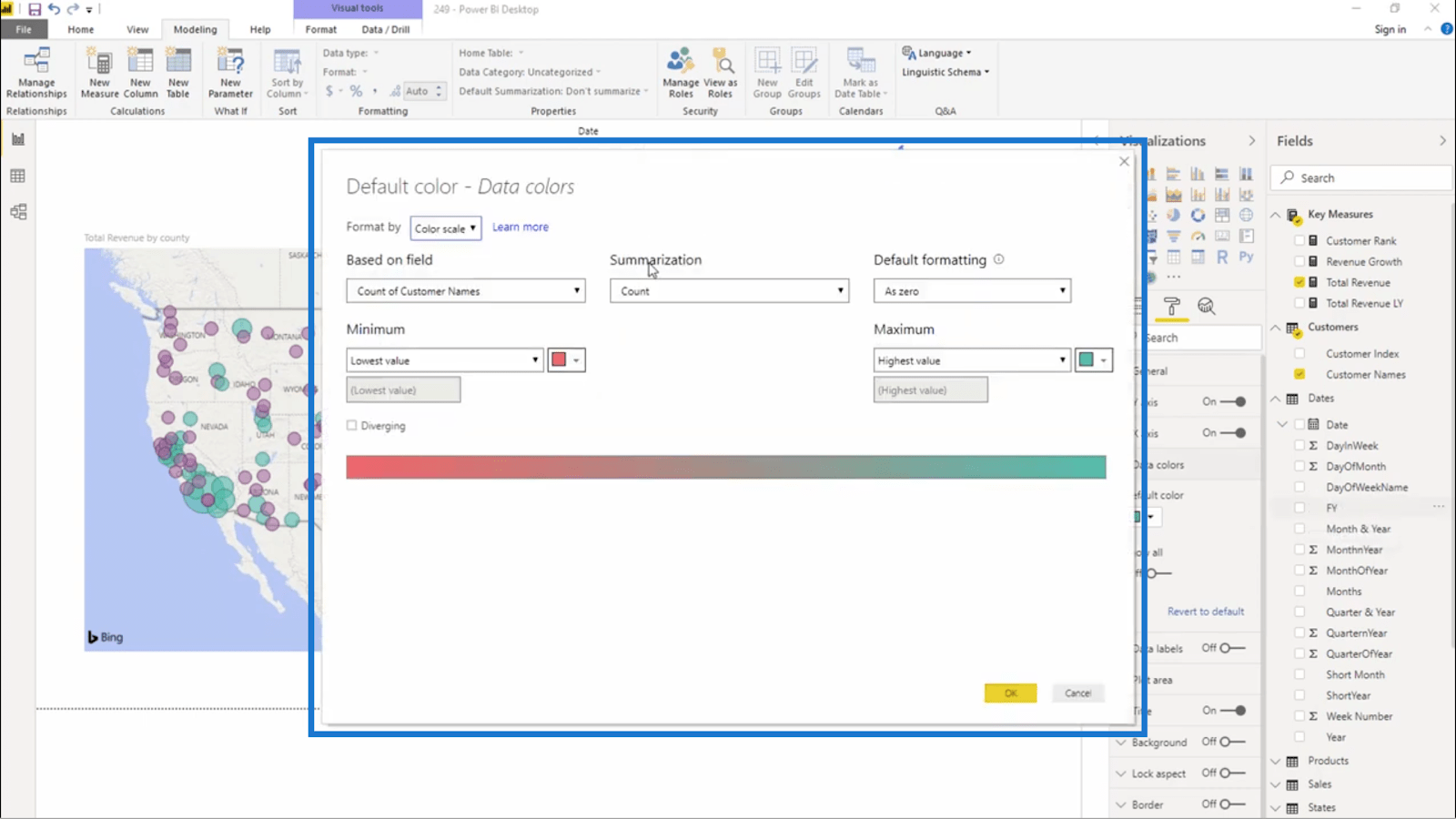Open the Maximum Highest value dropdown

coord(972,360)
